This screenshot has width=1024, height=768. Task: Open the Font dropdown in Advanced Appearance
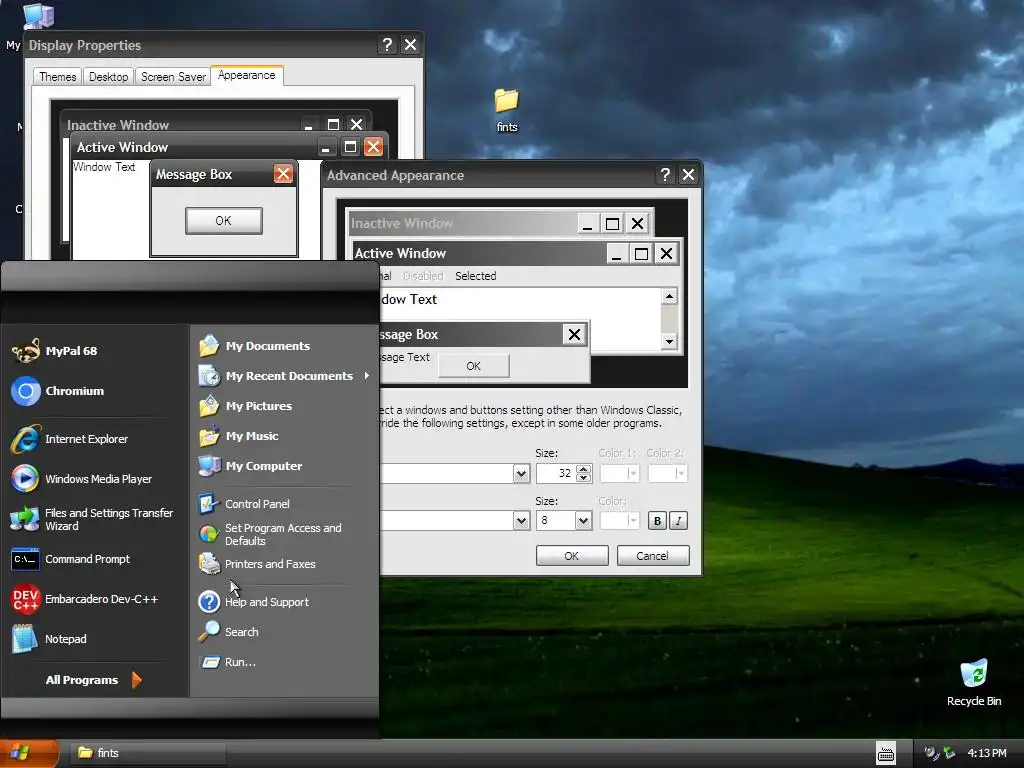[521, 520]
